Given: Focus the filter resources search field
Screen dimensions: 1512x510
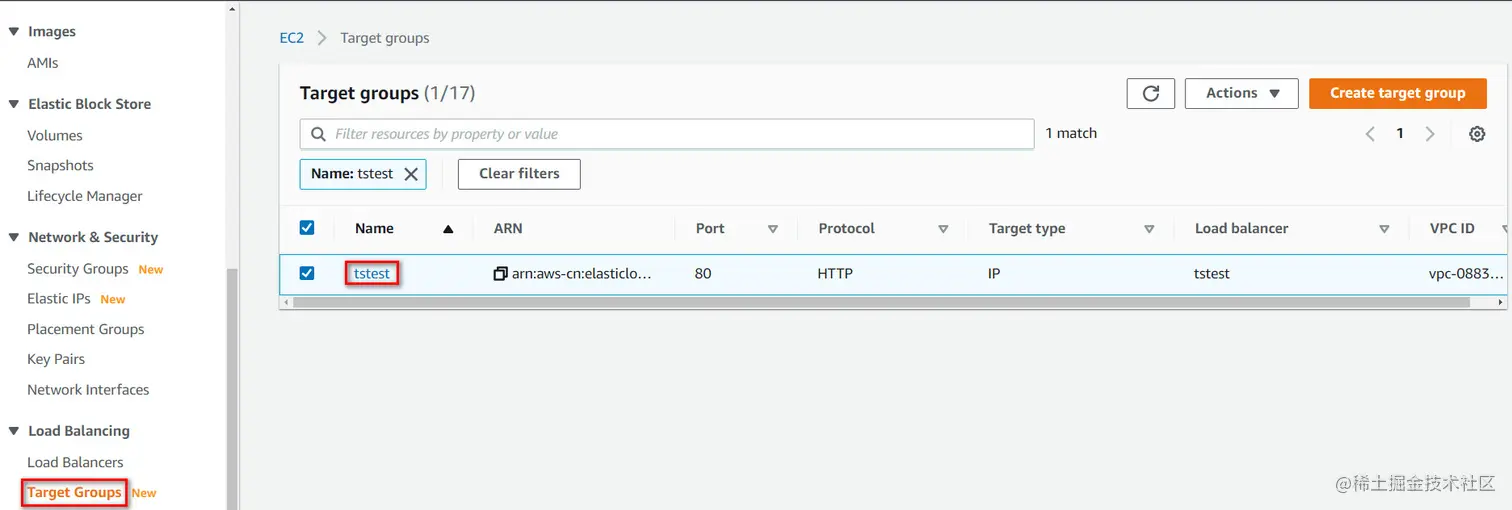Looking at the screenshot, I should click(x=667, y=134).
